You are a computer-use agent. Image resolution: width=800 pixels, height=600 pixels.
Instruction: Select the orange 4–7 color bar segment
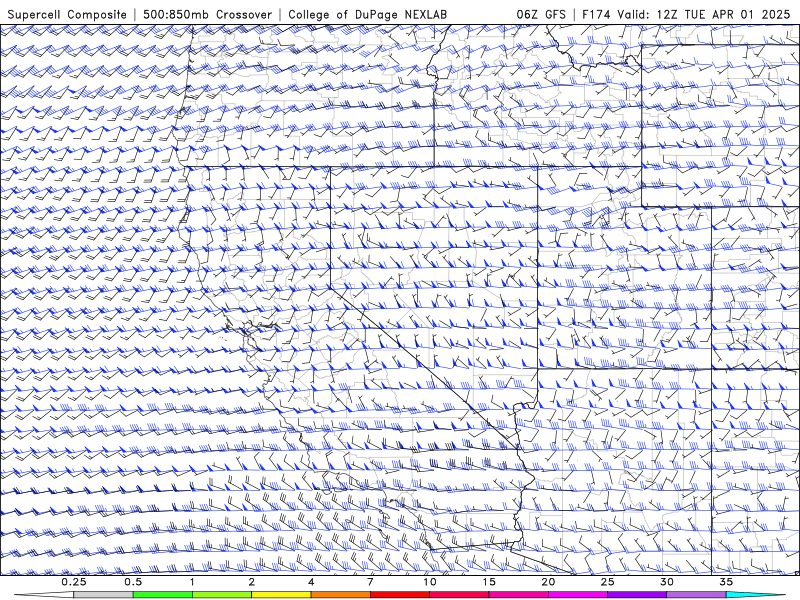[340, 595]
